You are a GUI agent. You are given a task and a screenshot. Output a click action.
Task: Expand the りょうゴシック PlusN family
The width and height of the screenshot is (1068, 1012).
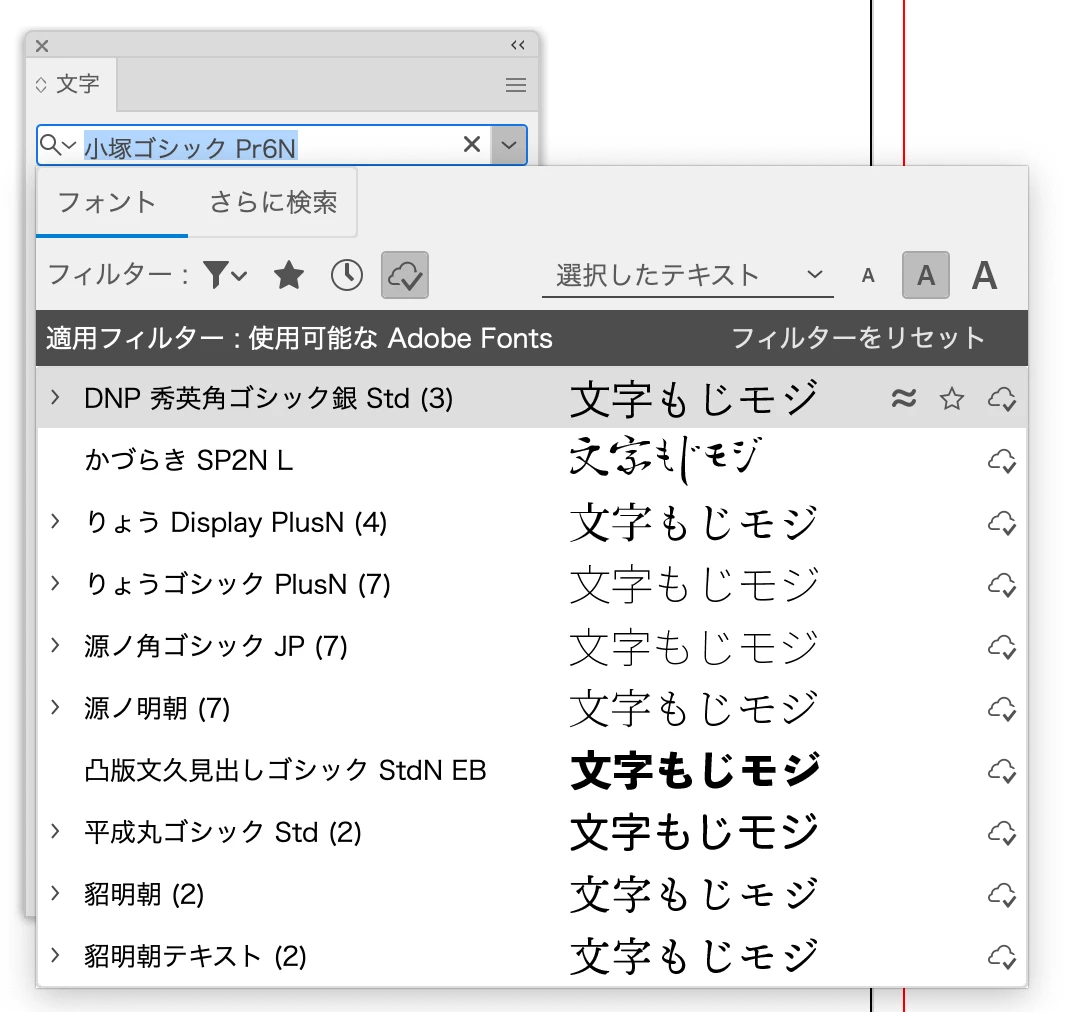tap(55, 584)
